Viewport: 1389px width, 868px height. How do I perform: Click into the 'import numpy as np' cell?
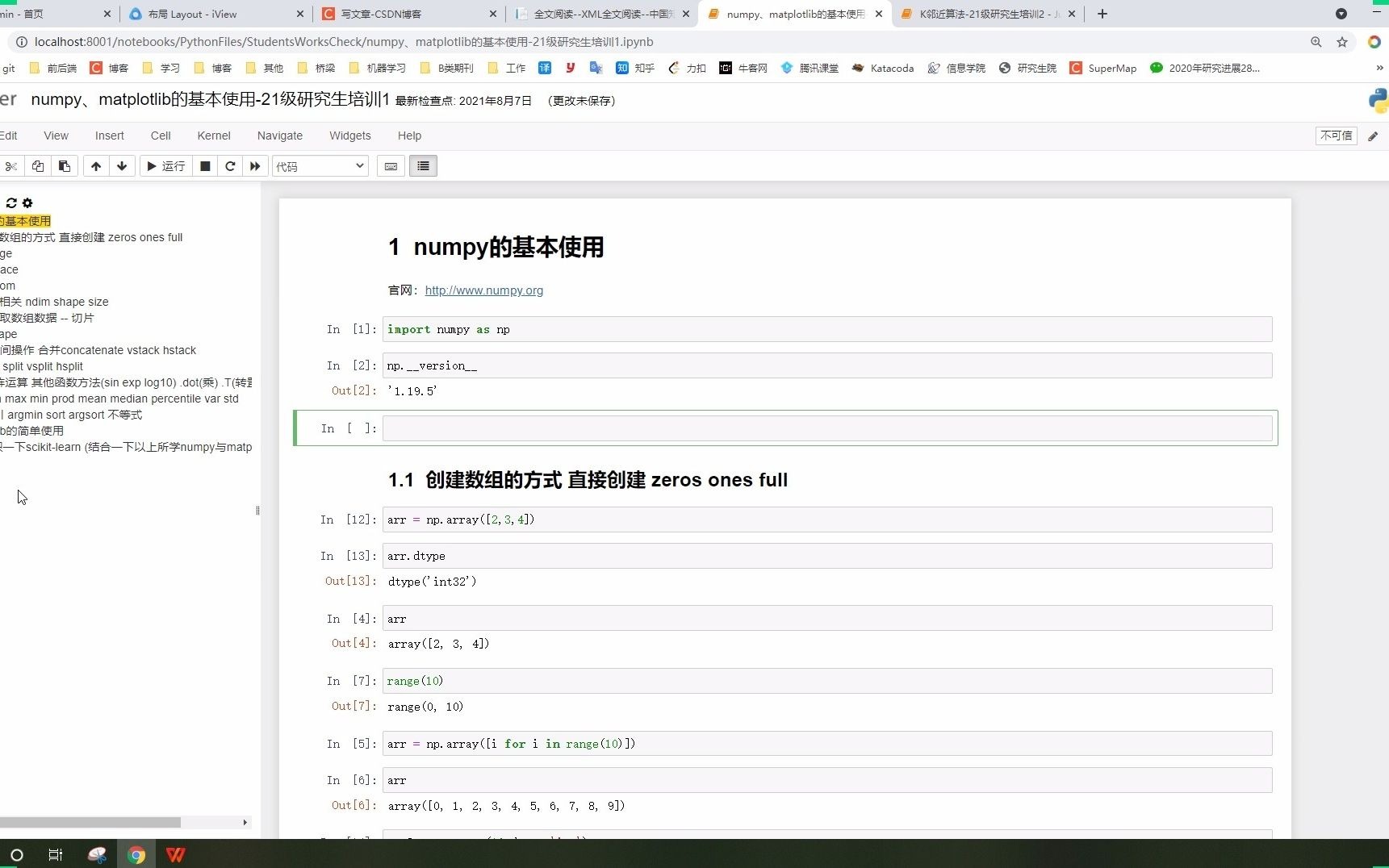[827, 329]
